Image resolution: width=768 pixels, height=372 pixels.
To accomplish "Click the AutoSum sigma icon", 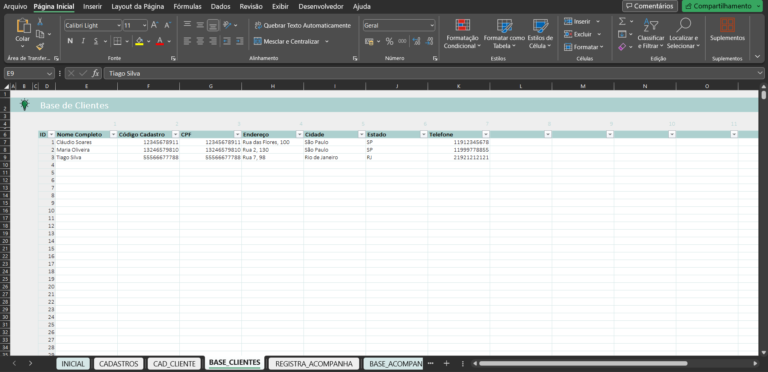I will coord(622,22).
